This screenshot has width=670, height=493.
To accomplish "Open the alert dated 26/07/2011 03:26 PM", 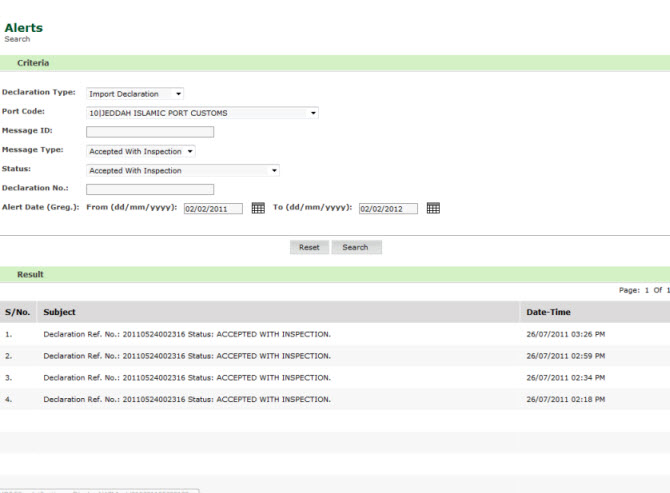I will 187,334.
